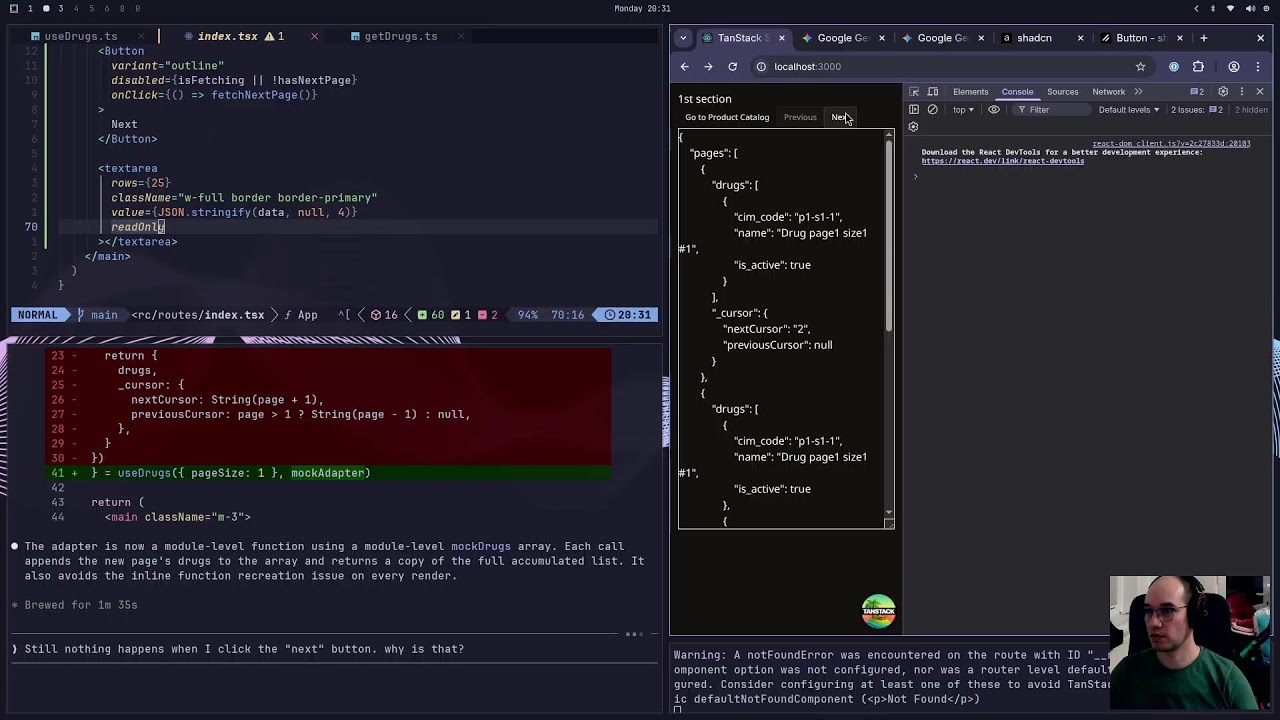This screenshot has height=720, width=1280.
Task: Open the browser tab search dropdown
Action: (x=683, y=38)
